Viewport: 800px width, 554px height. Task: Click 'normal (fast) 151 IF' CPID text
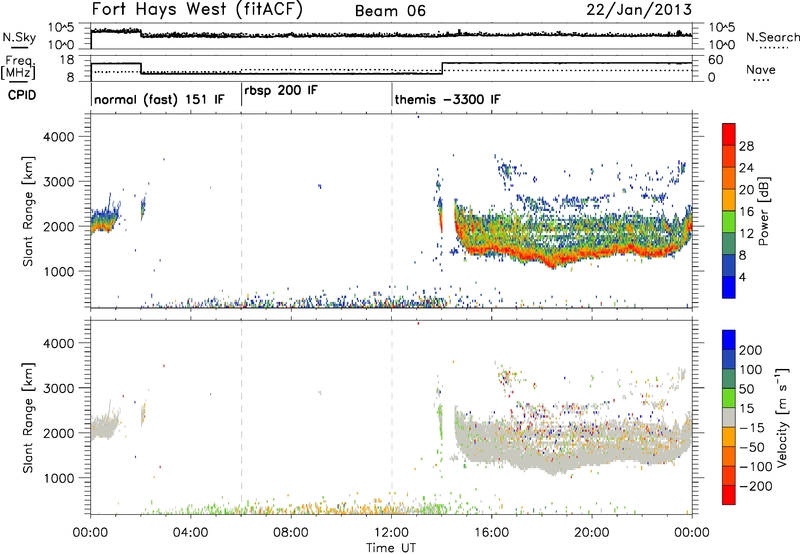159,99
